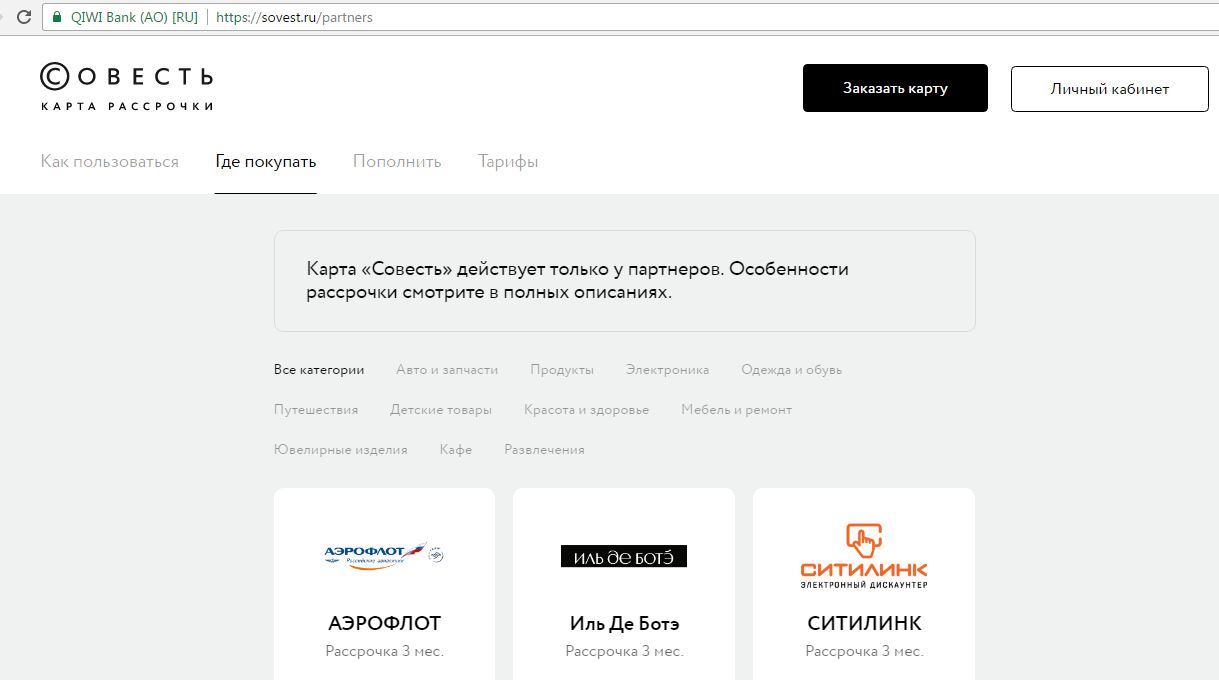The width and height of the screenshot is (1219, 680).
Task: Open the Тарифы tab
Action: point(508,161)
